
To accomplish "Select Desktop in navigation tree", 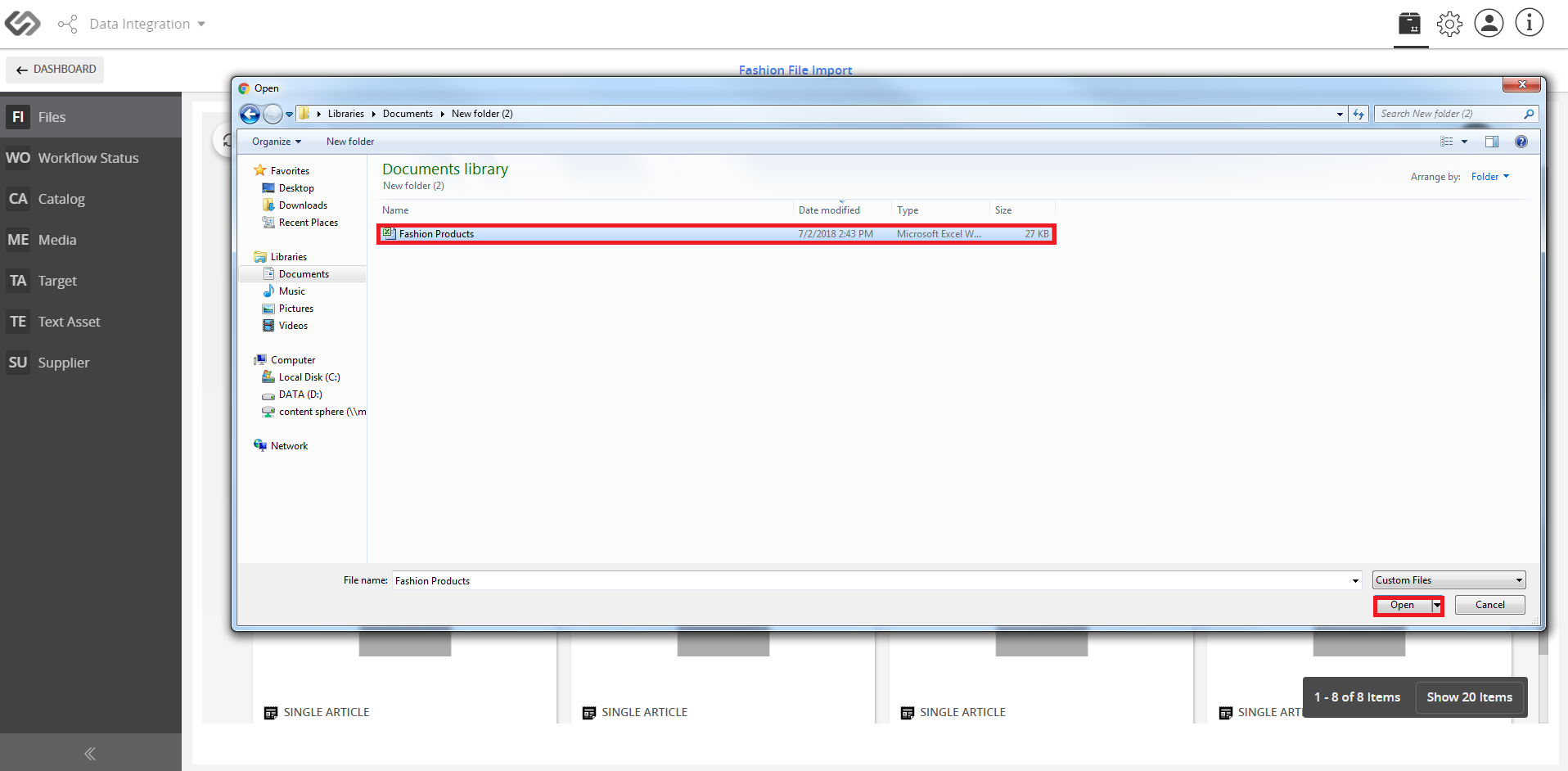I will click(296, 188).
